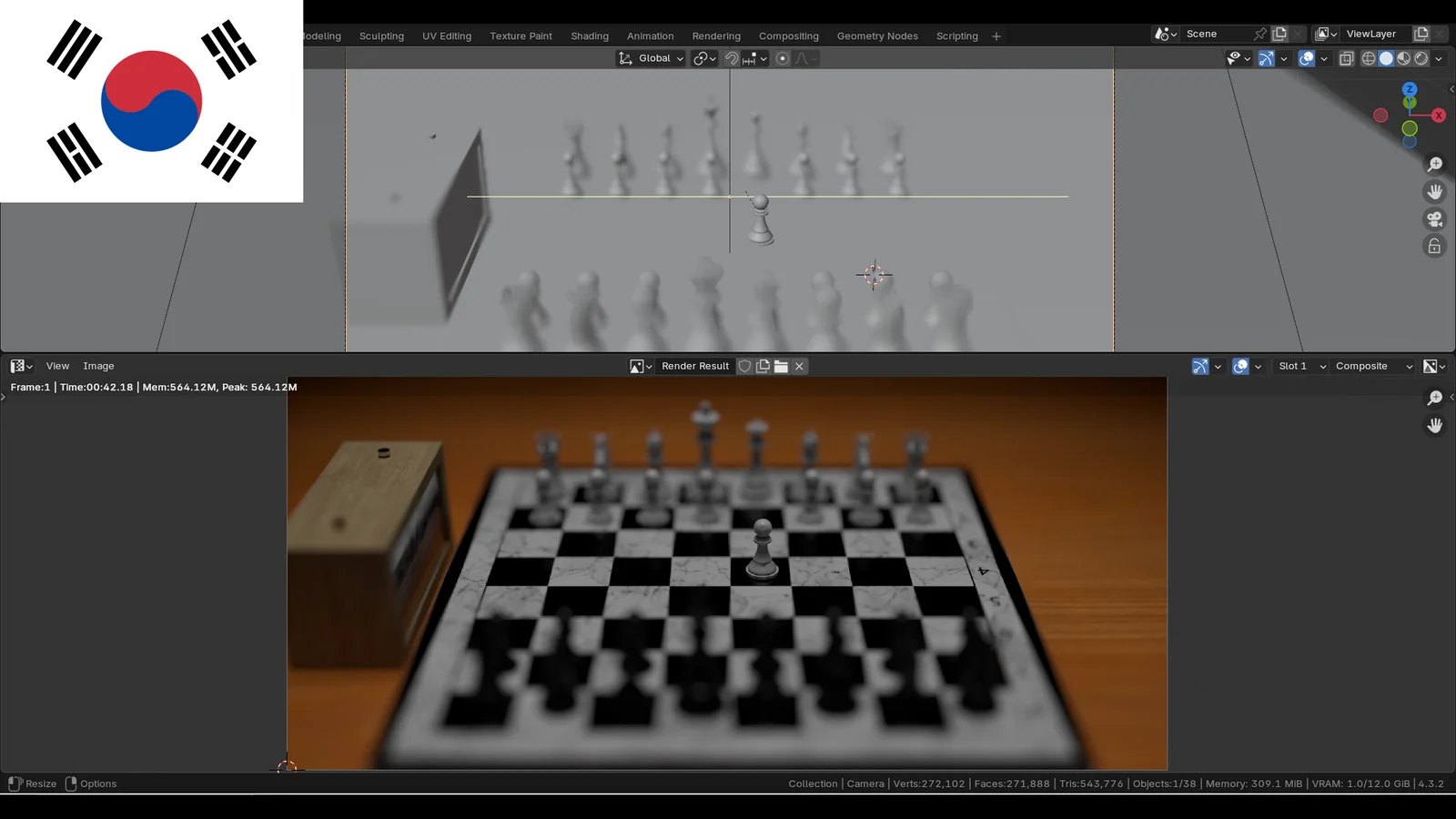Click the image editor zoom magnifier icon
Image resolution: width=1456 pixels, height=819 pixels.
click(1434, 399)
